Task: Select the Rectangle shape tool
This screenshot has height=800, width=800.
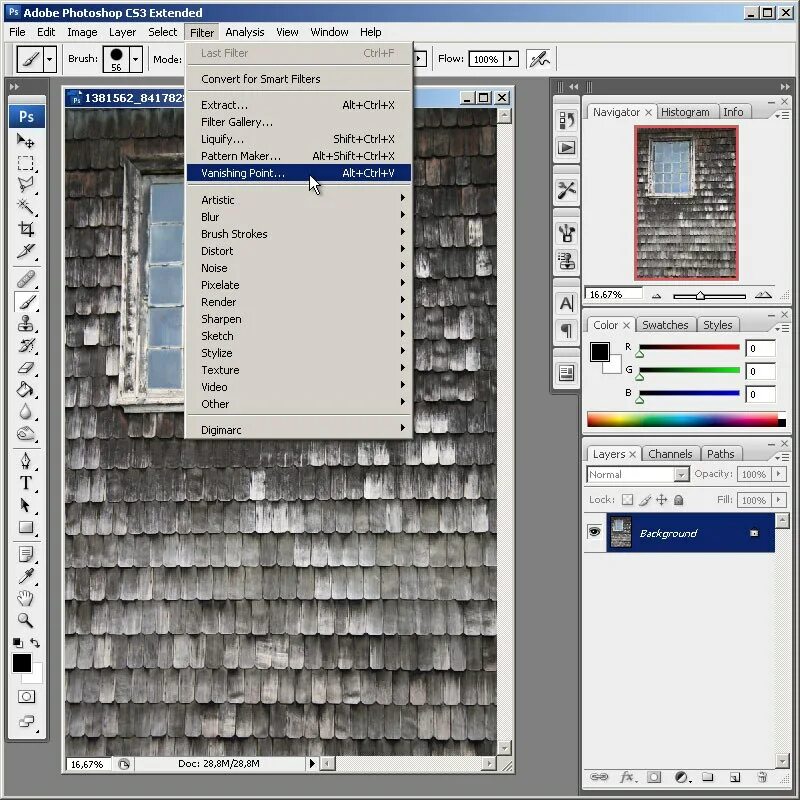Action: tap(25, 527)
